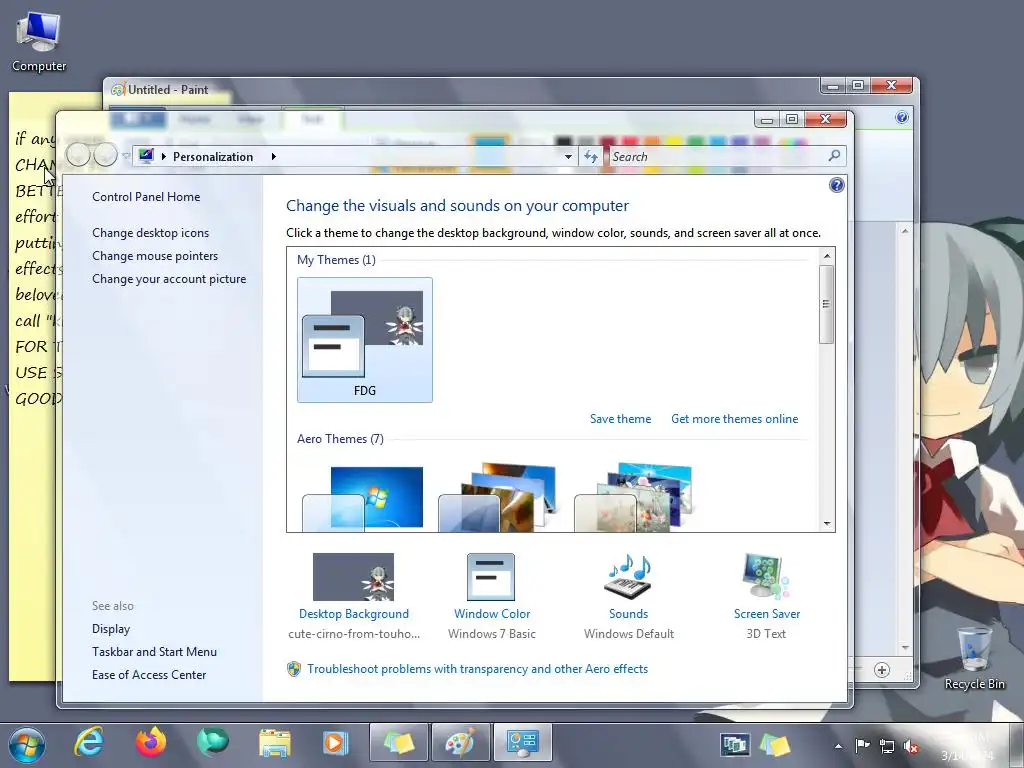Viewport: 1024px width, 768px height.
Task: Click the sticky notes icon beside the tray
Action: (775, 744)
